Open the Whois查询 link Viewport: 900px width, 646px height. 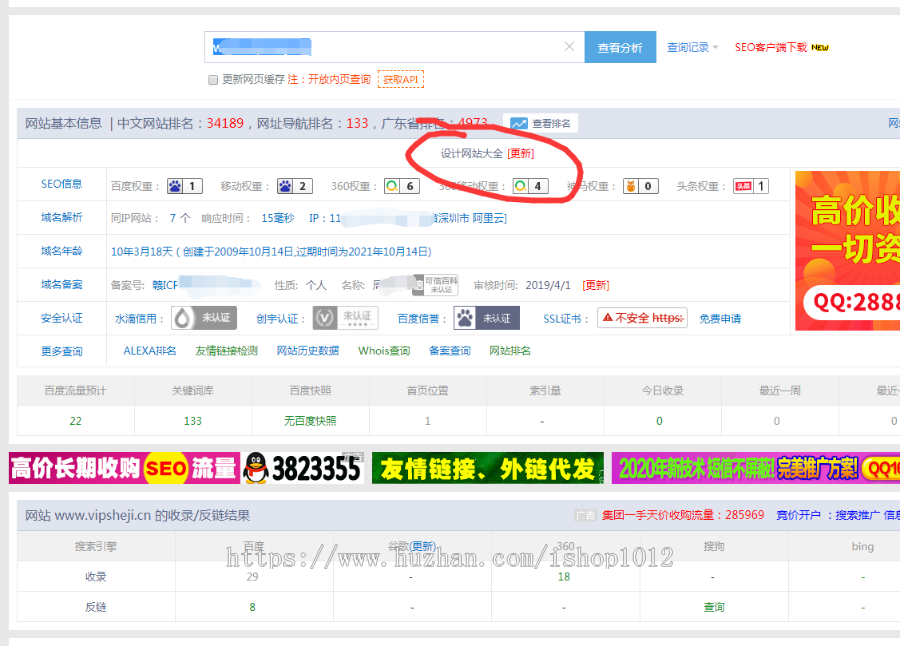pos(383,353)
